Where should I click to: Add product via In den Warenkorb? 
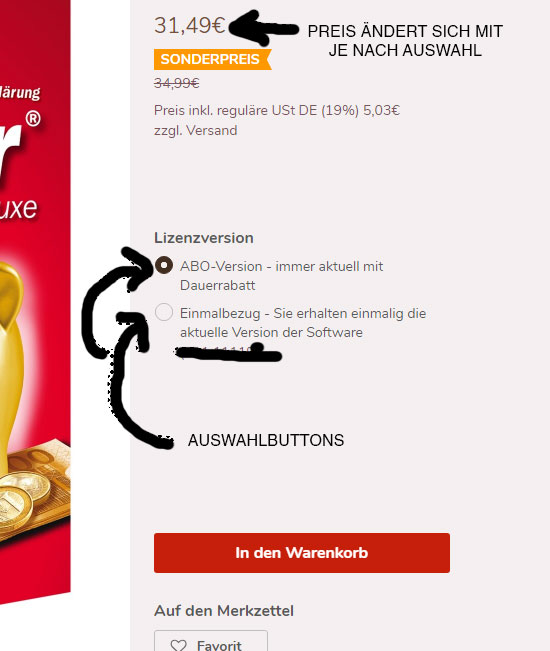click(302, 553)
